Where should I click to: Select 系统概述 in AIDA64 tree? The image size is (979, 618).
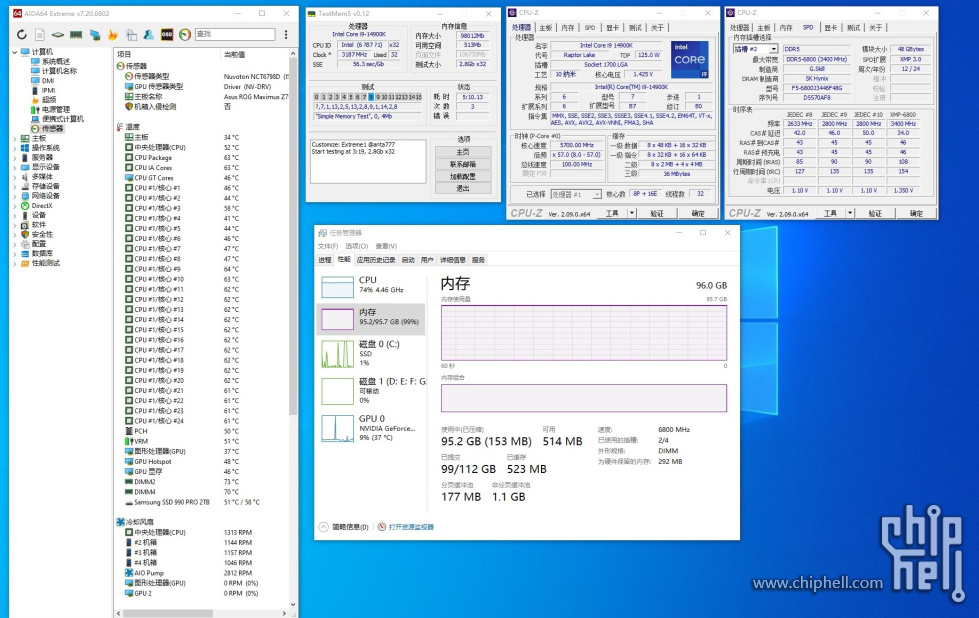pos(56,61)
